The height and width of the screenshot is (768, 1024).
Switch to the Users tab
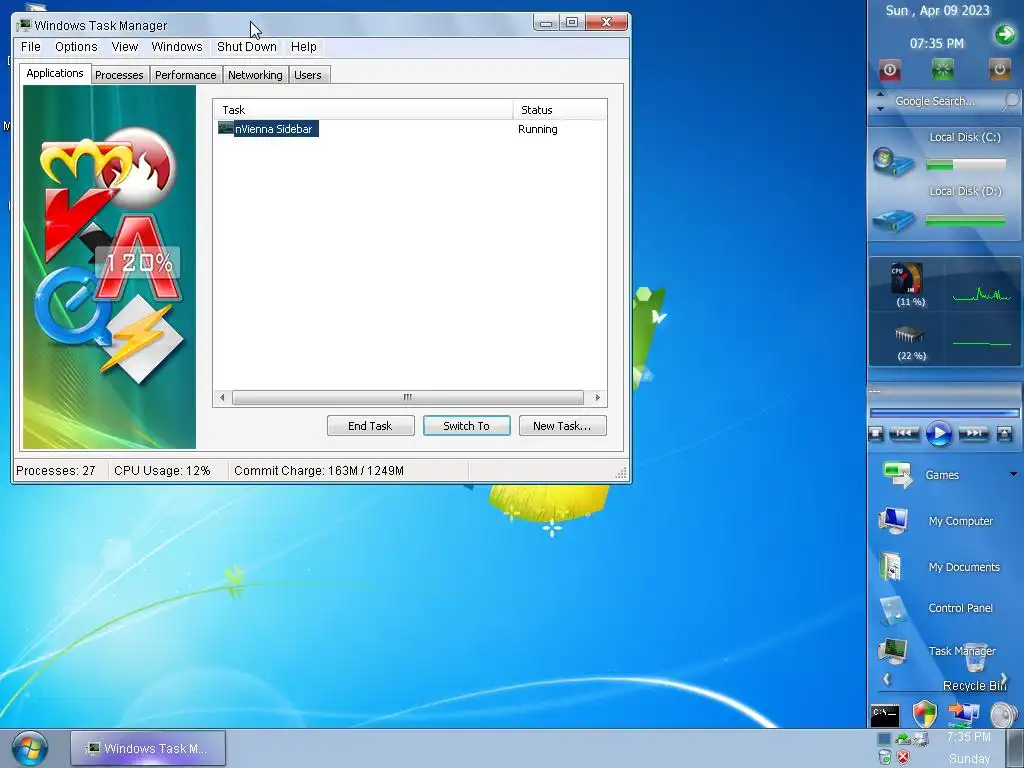(308, 74)
